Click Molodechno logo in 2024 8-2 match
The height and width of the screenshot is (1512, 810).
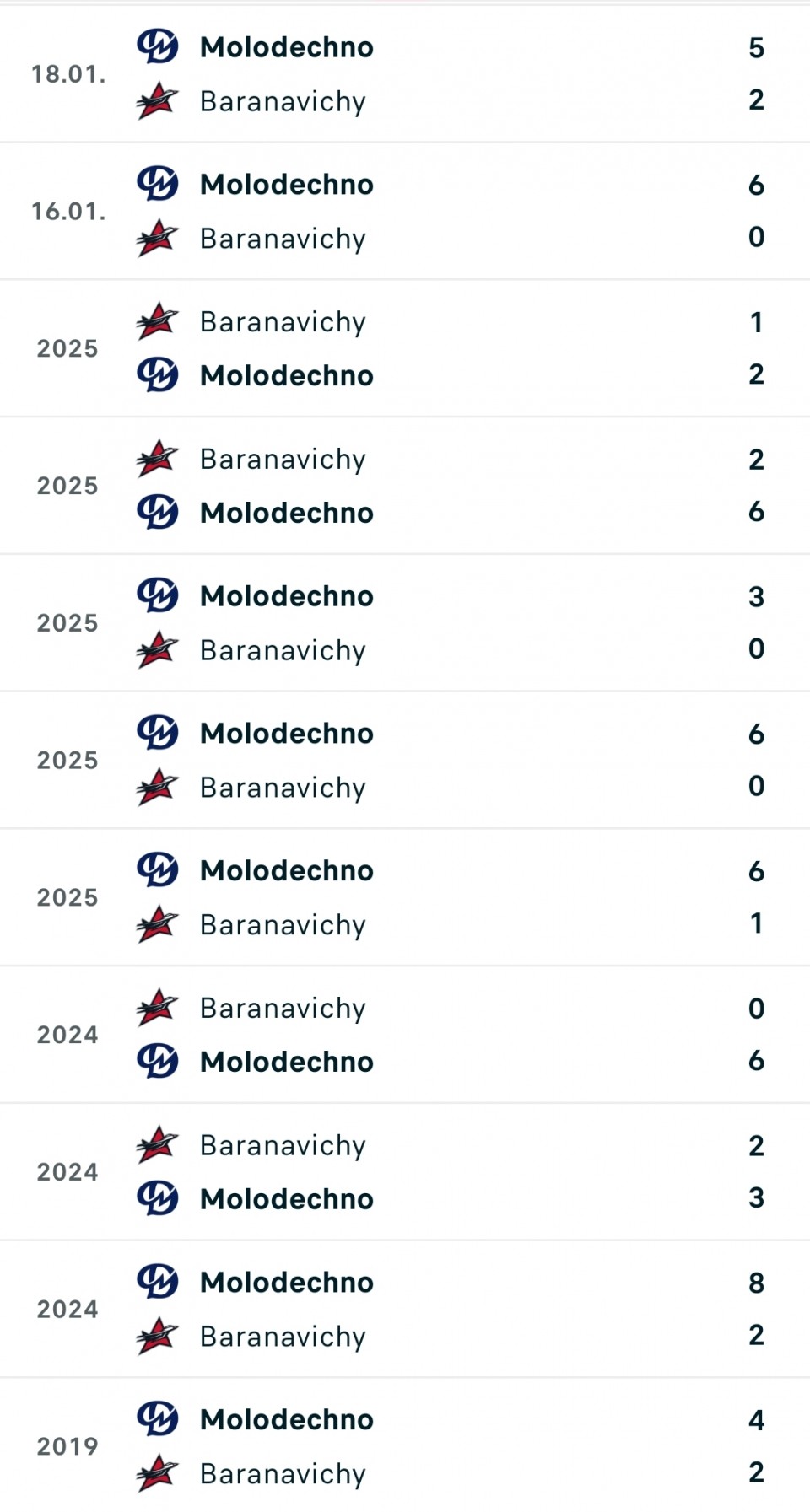tap(158, 1282)
